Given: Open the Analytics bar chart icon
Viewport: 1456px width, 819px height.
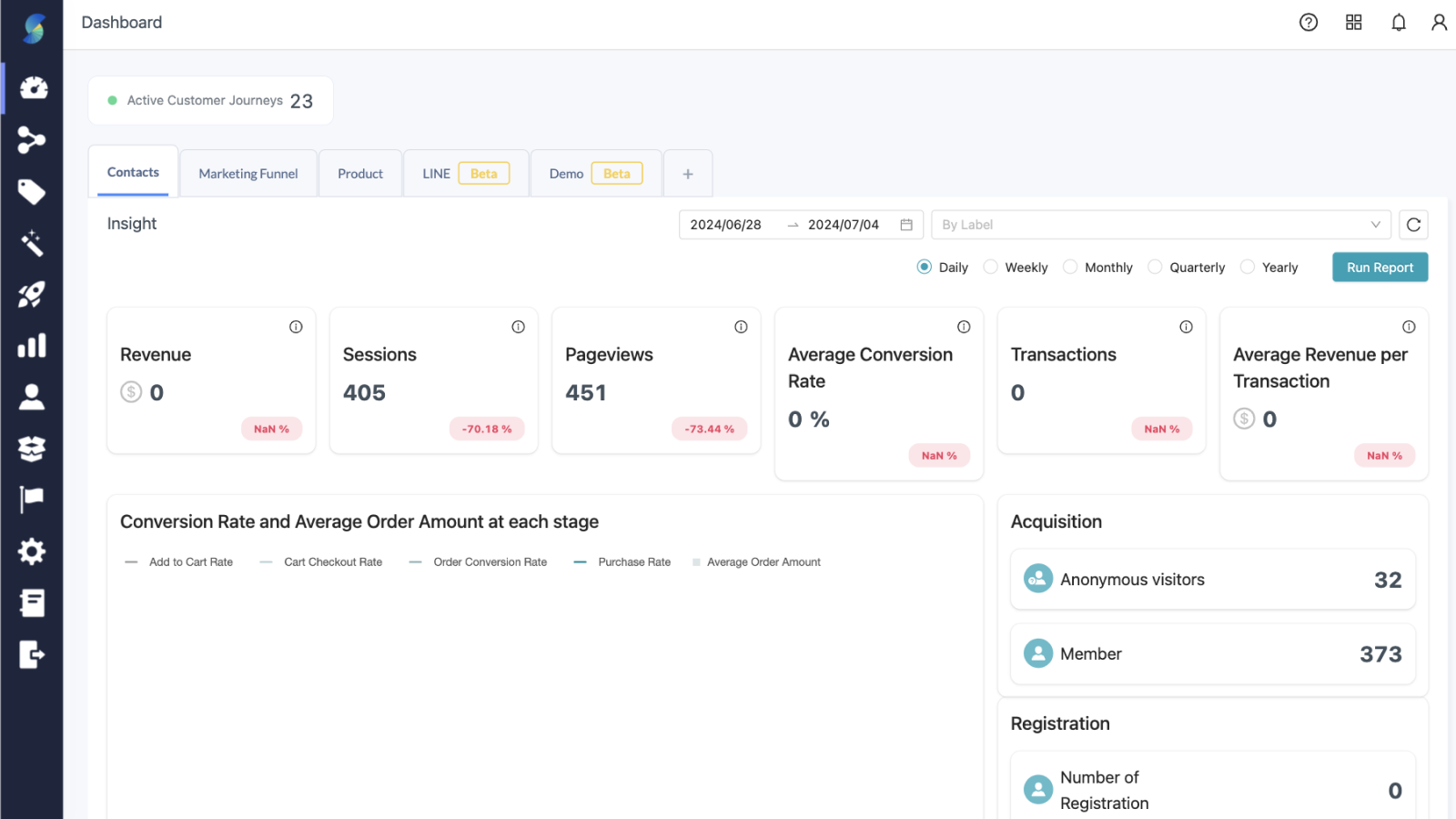Looking at the screenshot, I should coord(32,346).
